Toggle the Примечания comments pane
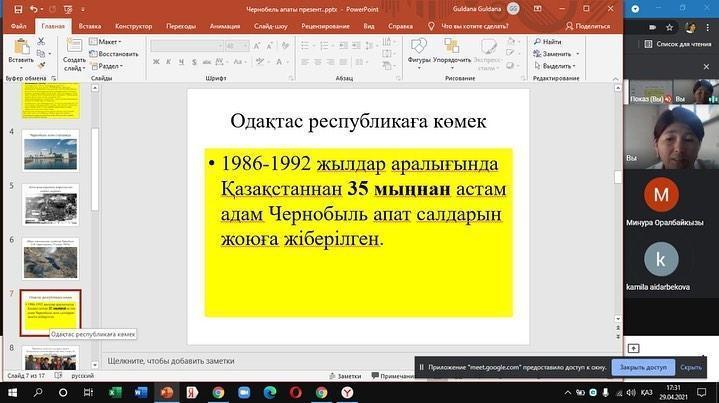The width and height of the screenshot is (719, 403). pos(392,376)
